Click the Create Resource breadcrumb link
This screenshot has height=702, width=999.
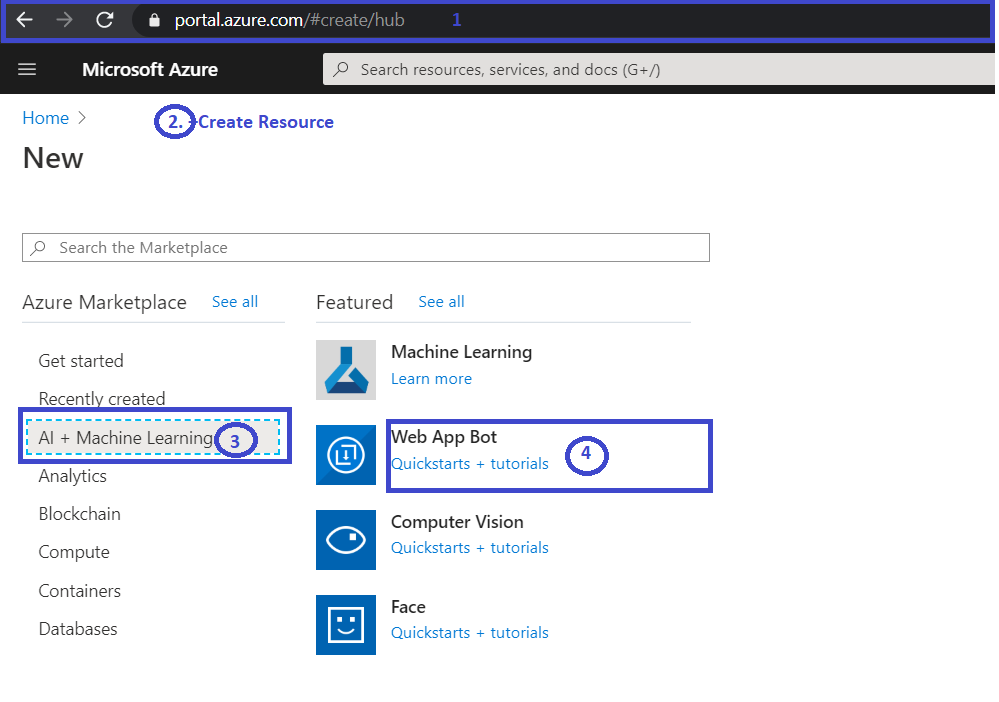coord(265,121)
